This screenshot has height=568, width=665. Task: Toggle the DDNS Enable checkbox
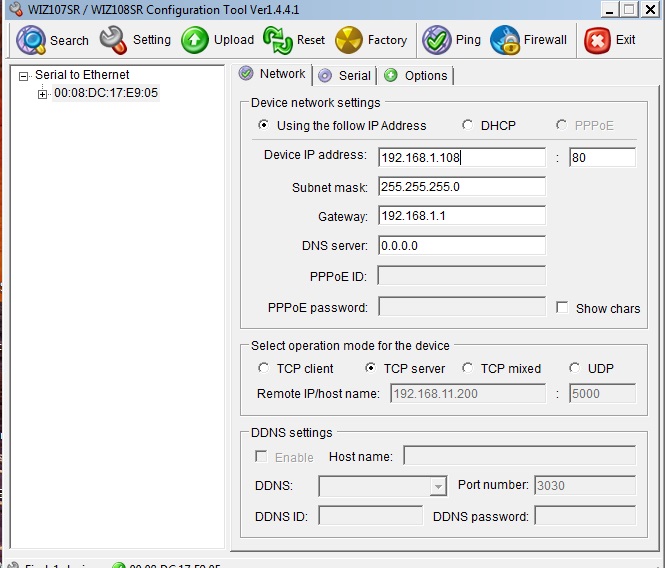tap(261, 456)
